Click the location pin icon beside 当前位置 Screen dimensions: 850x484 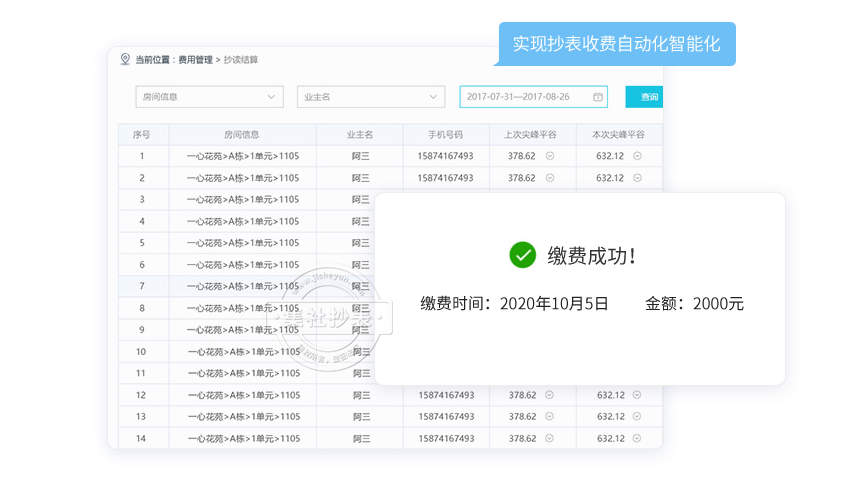tap(125, 59)
